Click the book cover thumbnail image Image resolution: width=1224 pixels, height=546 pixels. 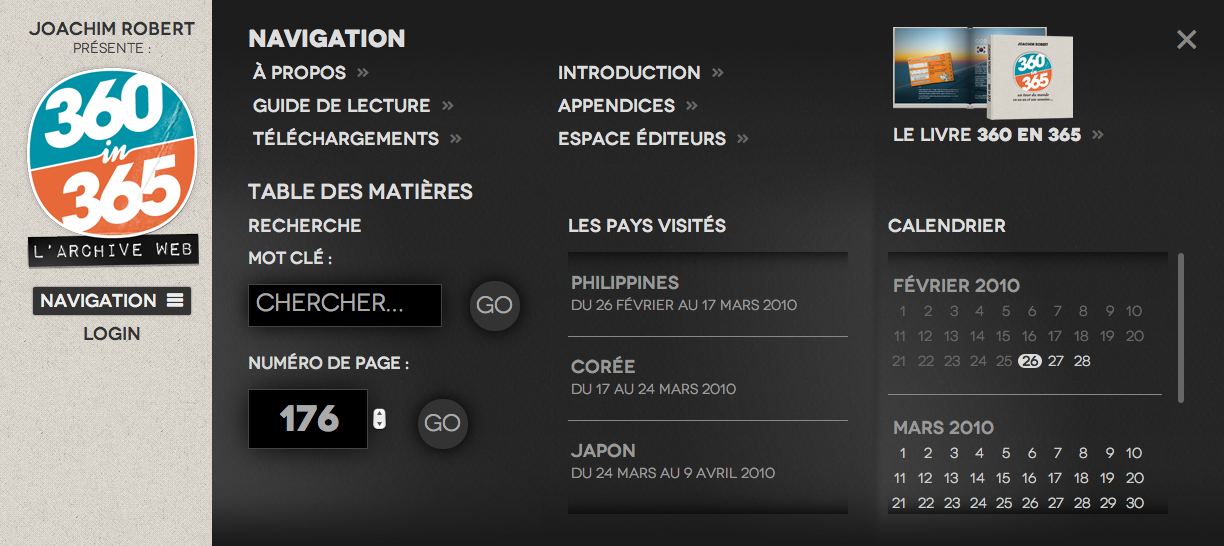coord(983,71)
